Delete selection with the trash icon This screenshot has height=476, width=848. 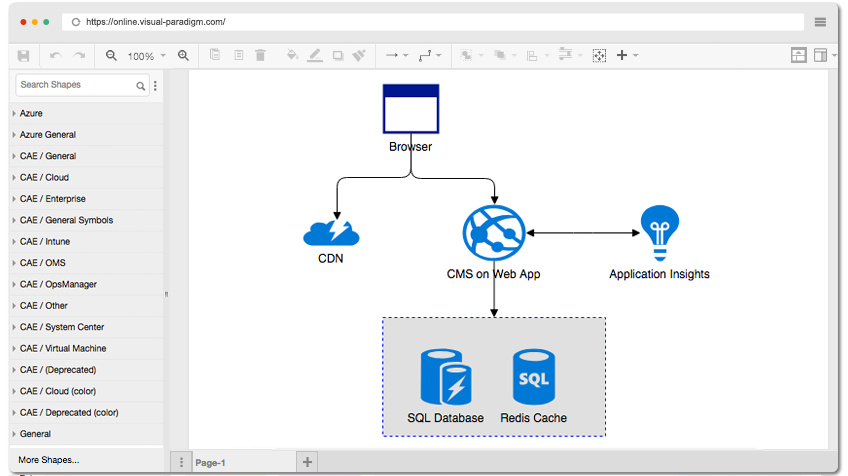point(260,55)
